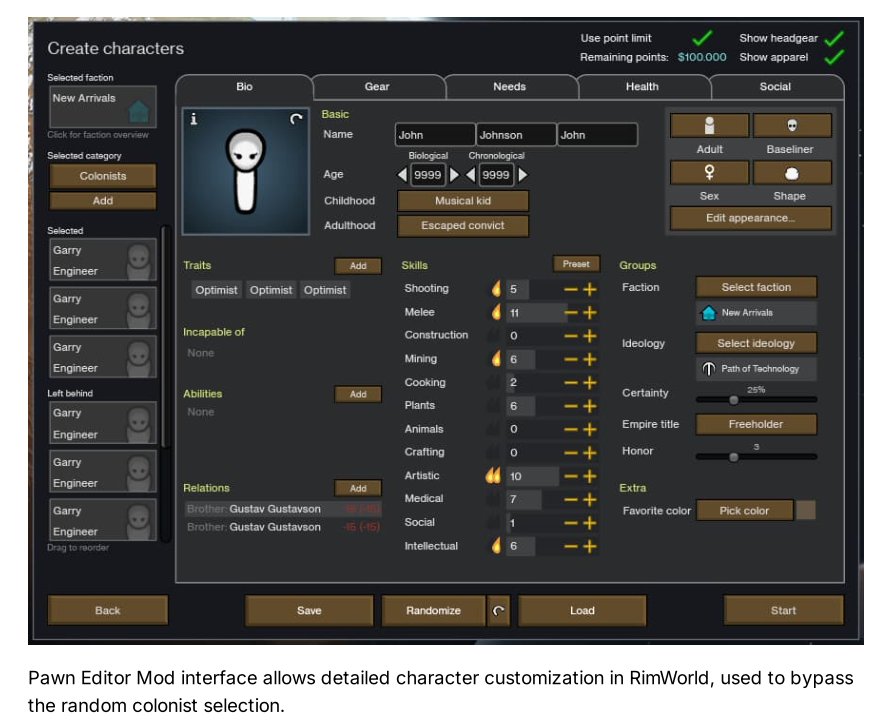
Task: Click the Save button
Action: coord(309,610)
